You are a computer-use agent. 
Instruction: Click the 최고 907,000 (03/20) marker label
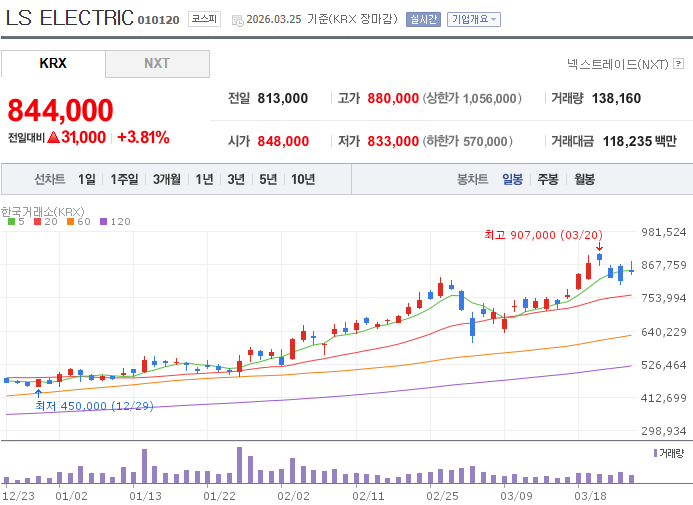point(543,235)
